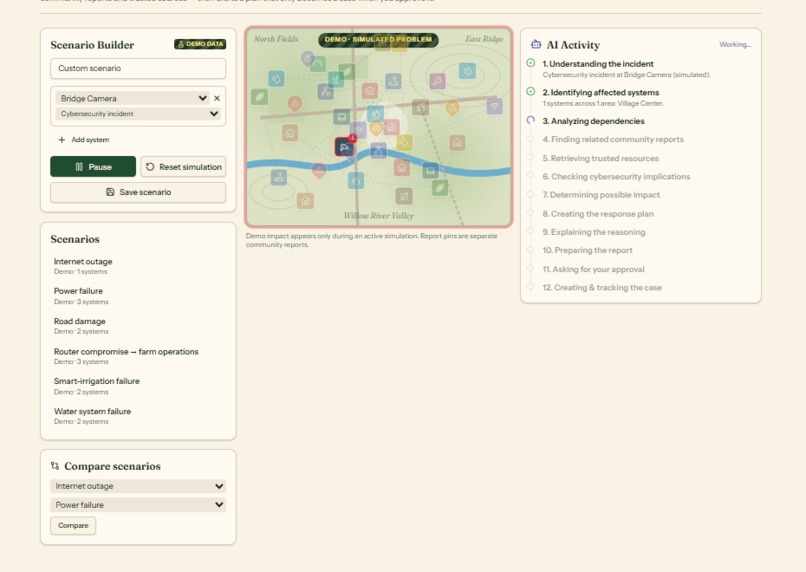Viewport: 806px width, 572px height.
Task: Click the Custom scenario name field
Action: tap(138, 68)
